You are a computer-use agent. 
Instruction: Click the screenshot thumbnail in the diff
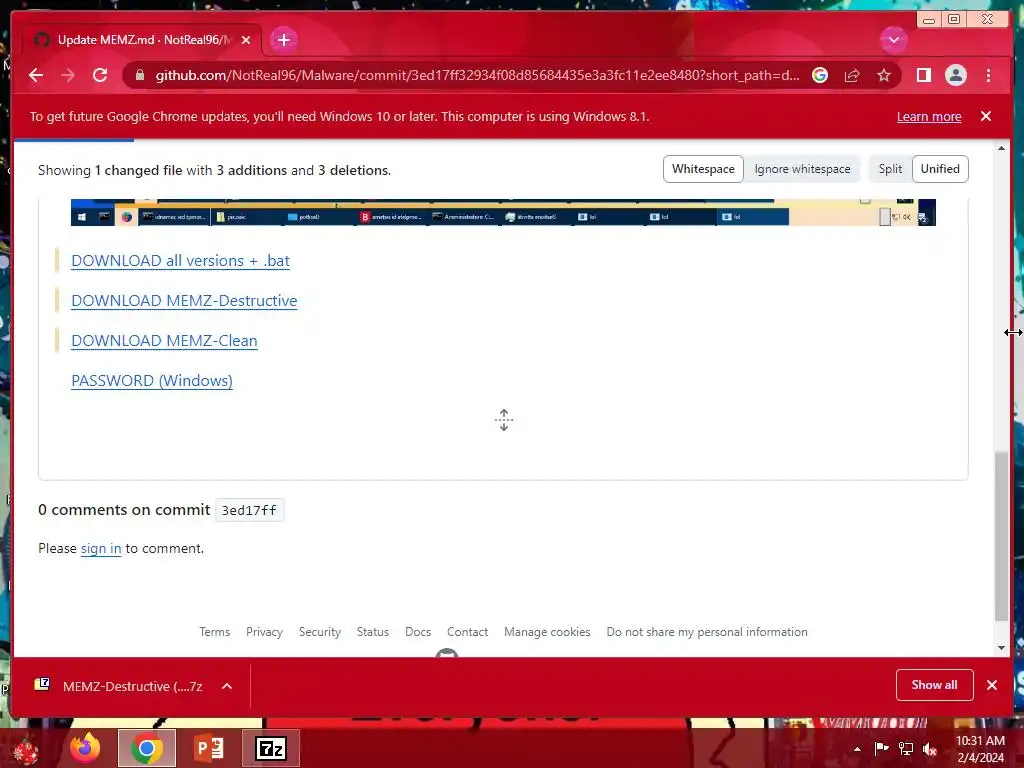(x=503, y=212)
